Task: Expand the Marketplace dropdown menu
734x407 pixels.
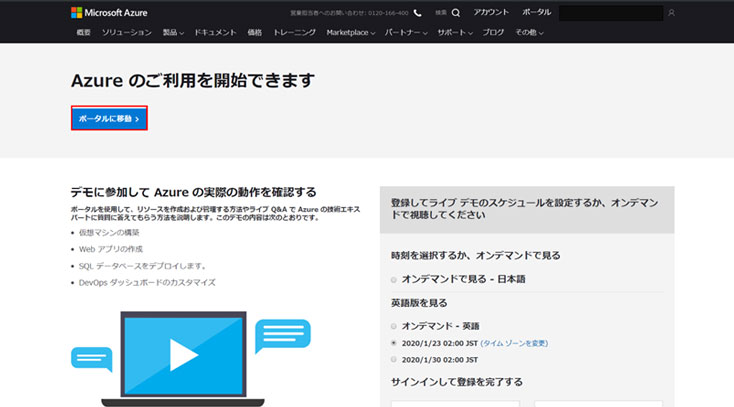Action: coord(351,32)
